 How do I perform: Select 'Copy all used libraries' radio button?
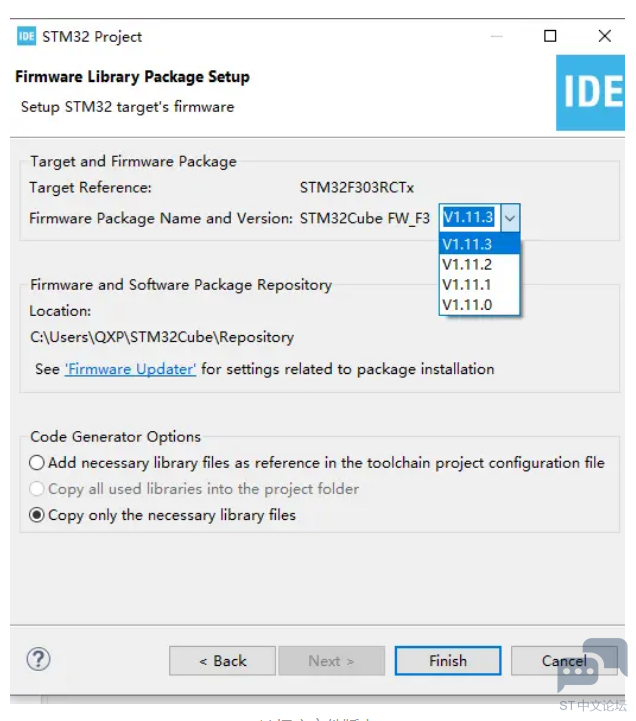click(37, 489)
